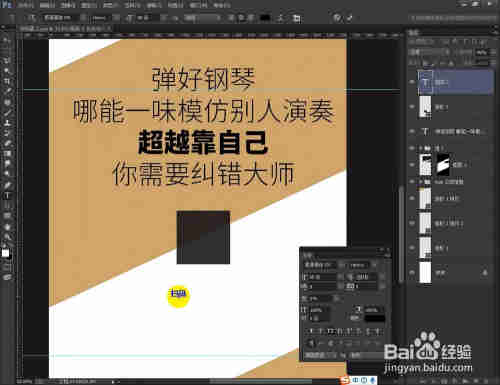Right align text in options bar
Screen dimensions: 500x385
click(251, 18)
